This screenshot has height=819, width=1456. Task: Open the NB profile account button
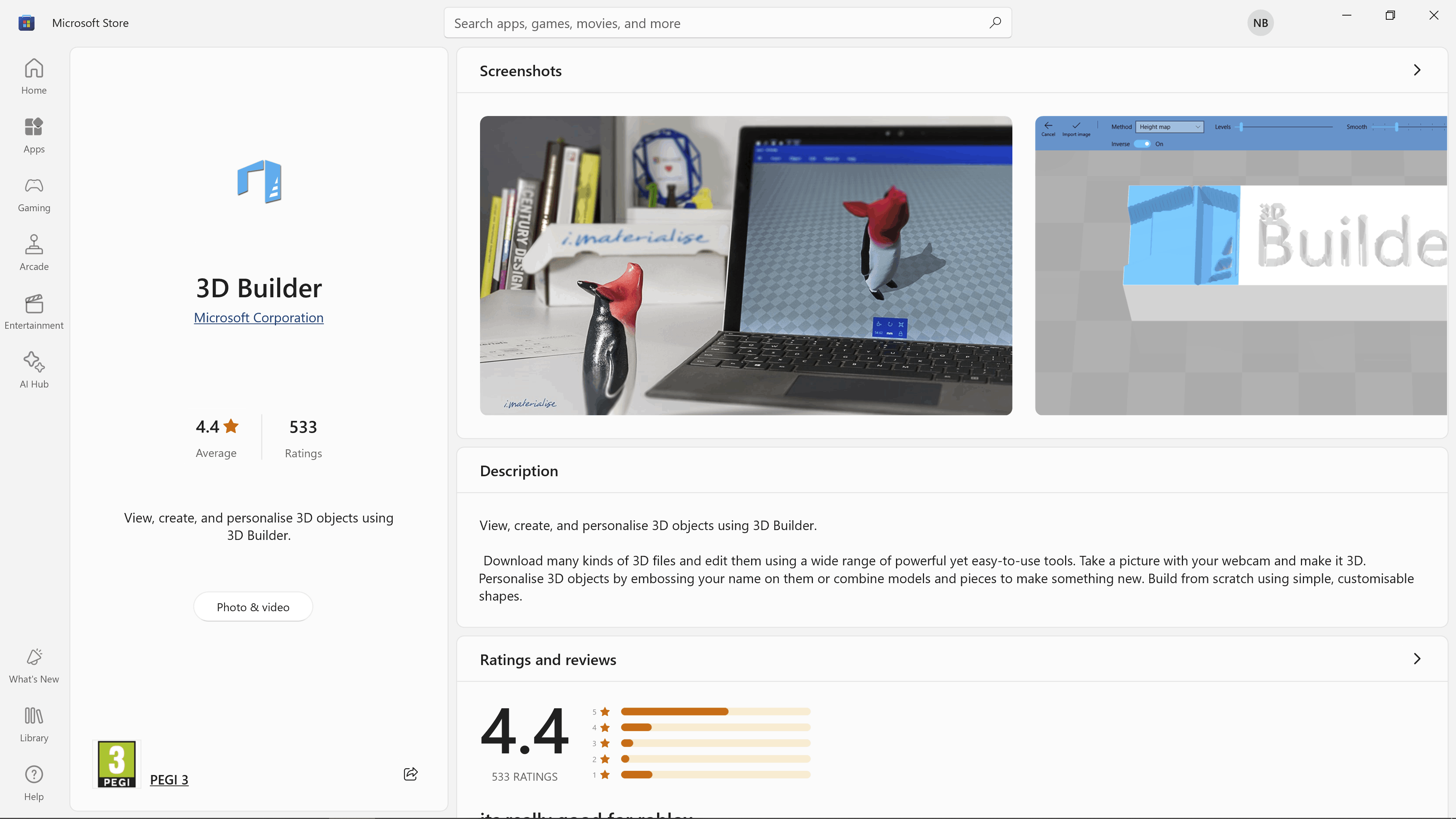pos(1260,23)
